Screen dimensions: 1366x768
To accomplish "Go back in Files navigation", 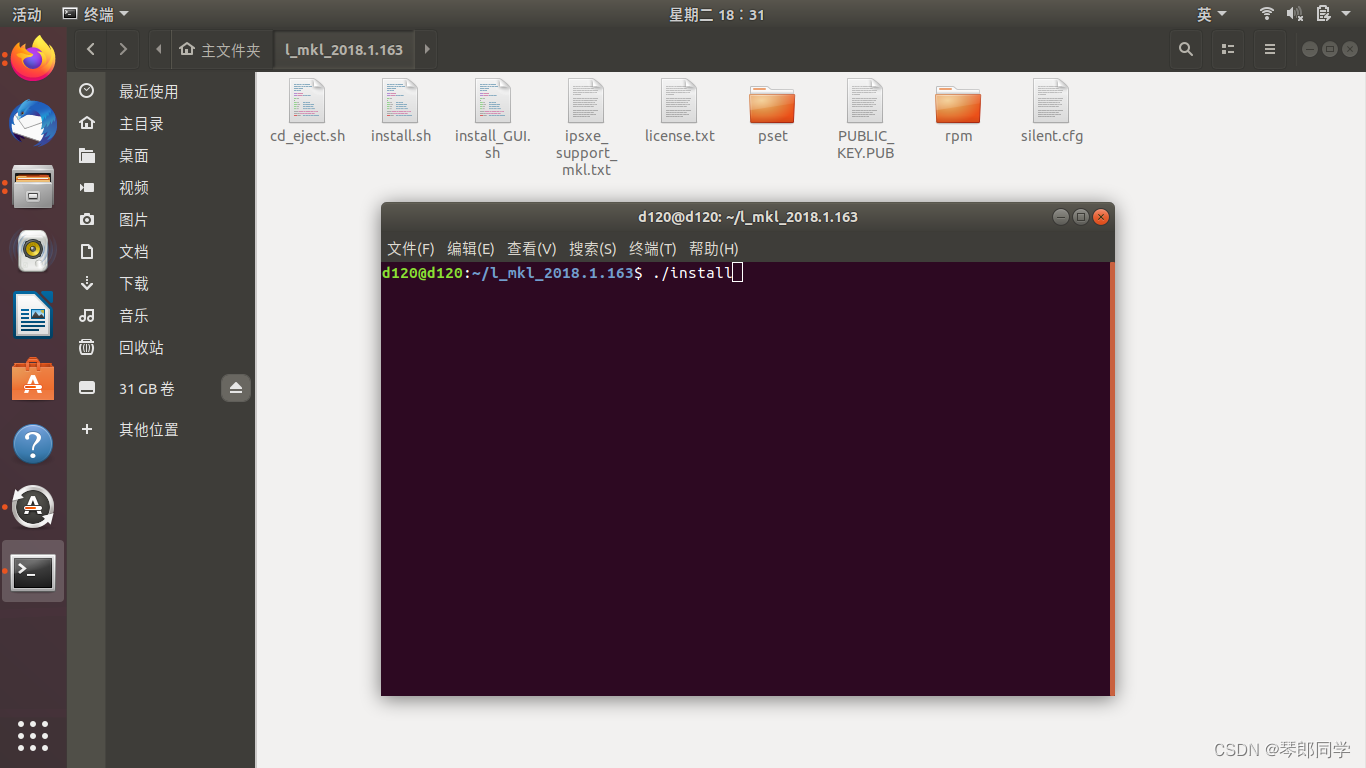I will 91,49.
